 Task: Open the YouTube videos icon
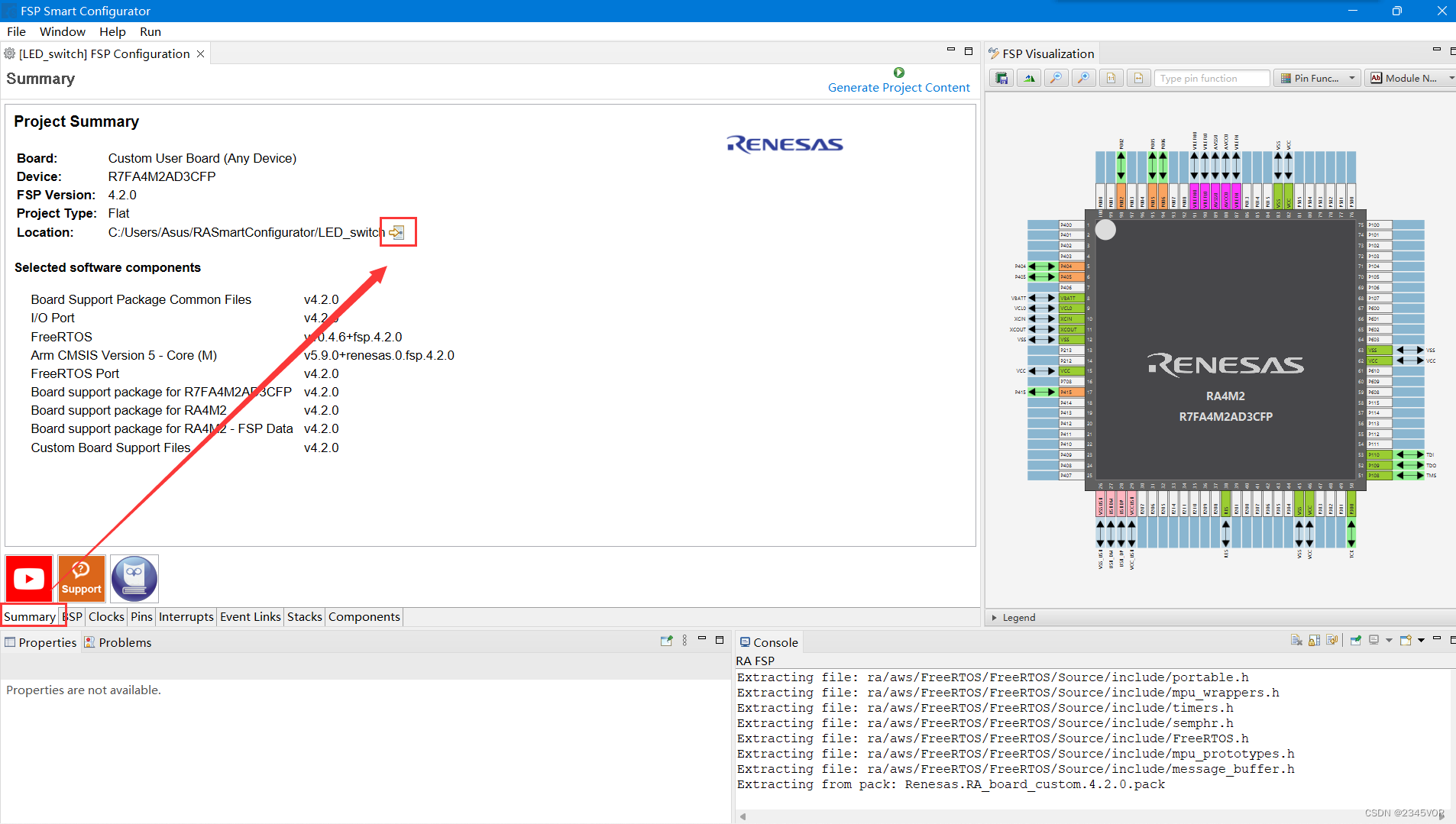coord(29,579)
